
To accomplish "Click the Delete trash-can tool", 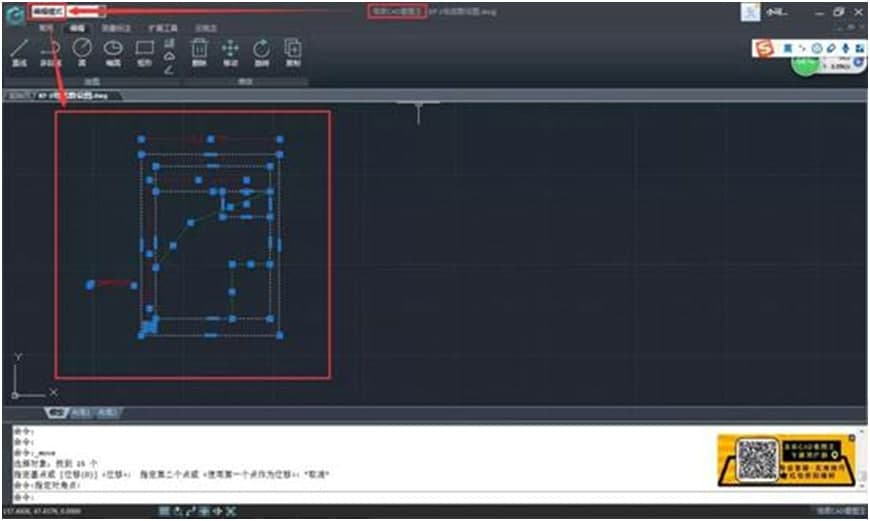I will 199,53.
